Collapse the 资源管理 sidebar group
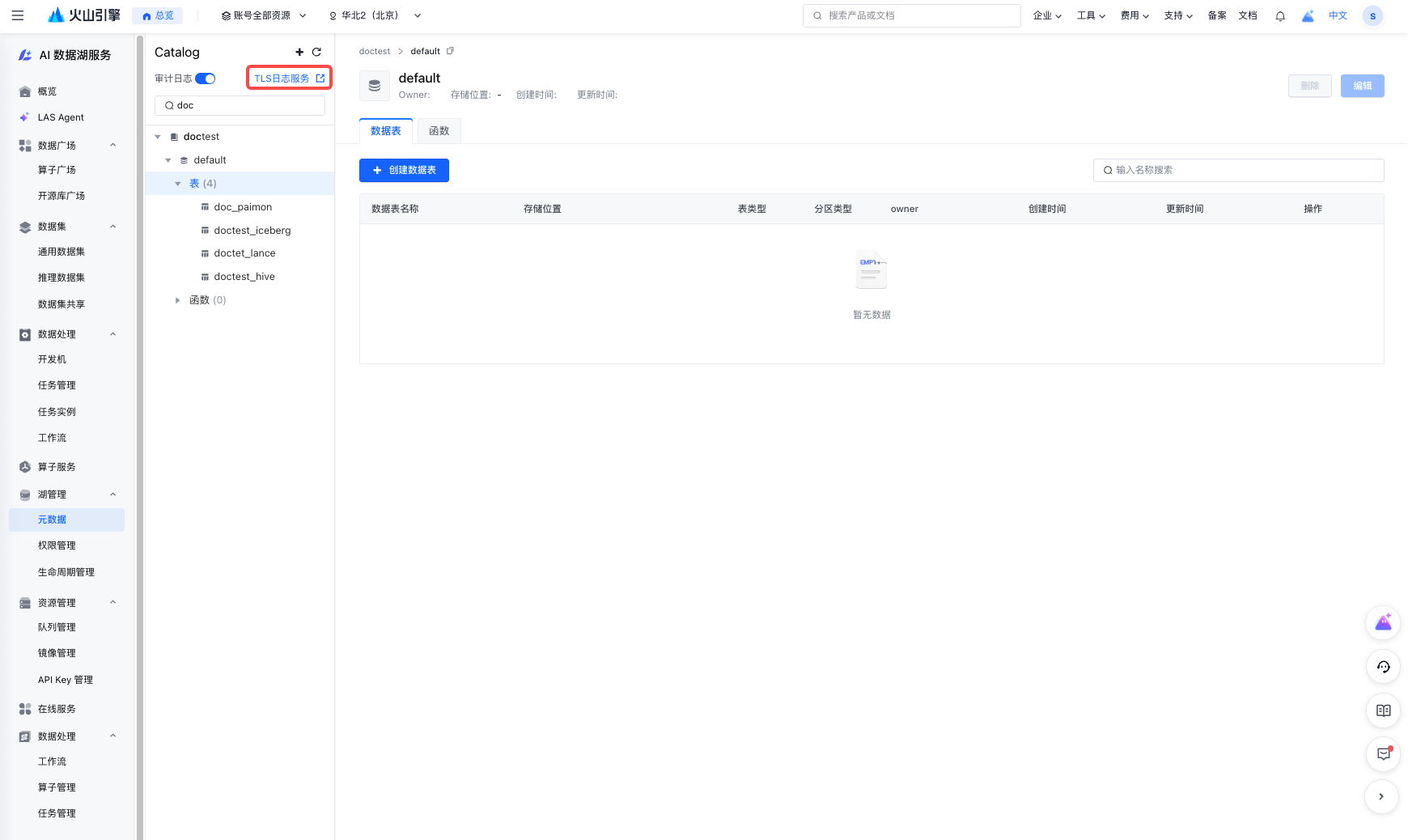This screenshot has width=1408, height=840. [x=113, y=603]
